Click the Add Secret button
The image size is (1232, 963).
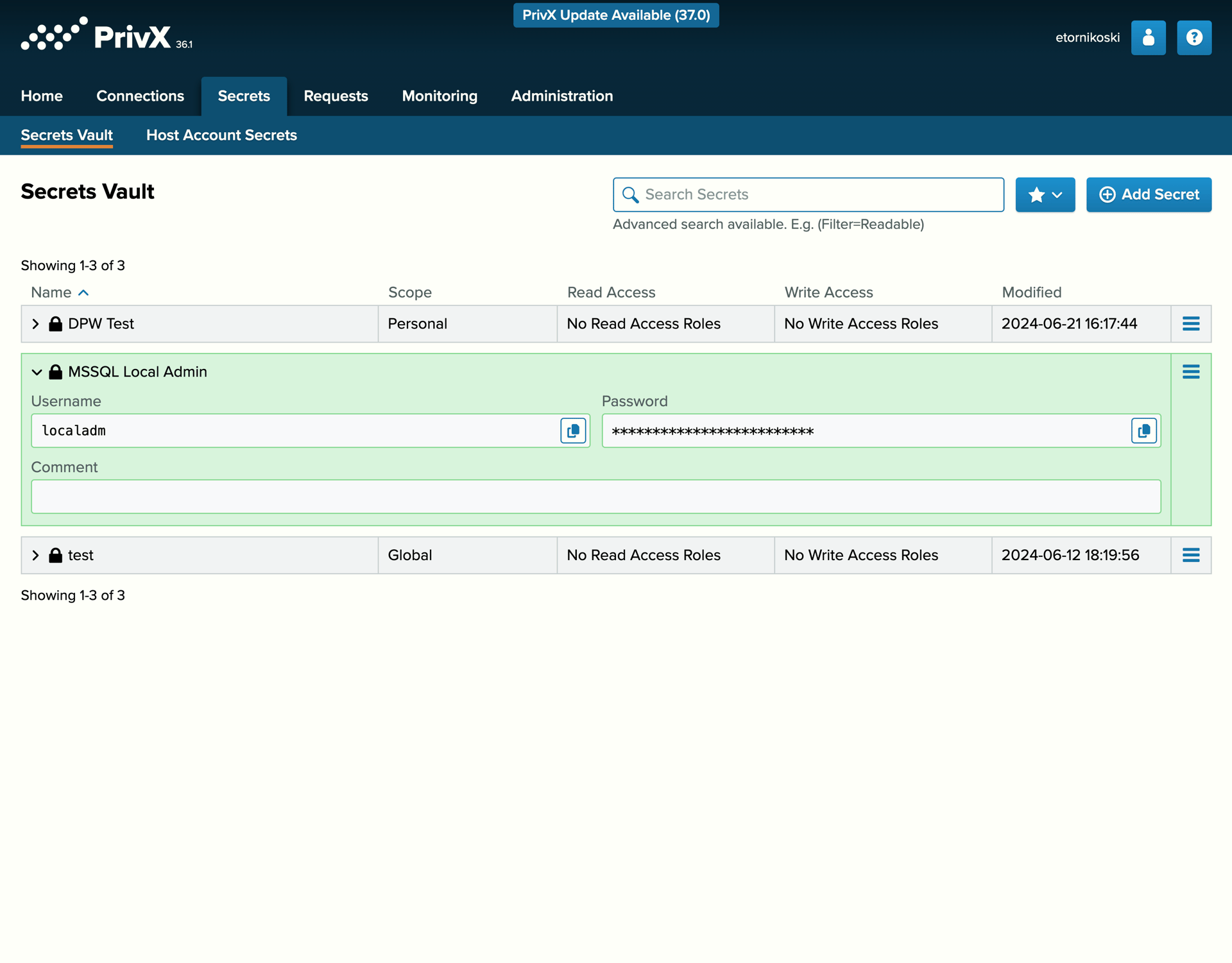[1149, 194]
